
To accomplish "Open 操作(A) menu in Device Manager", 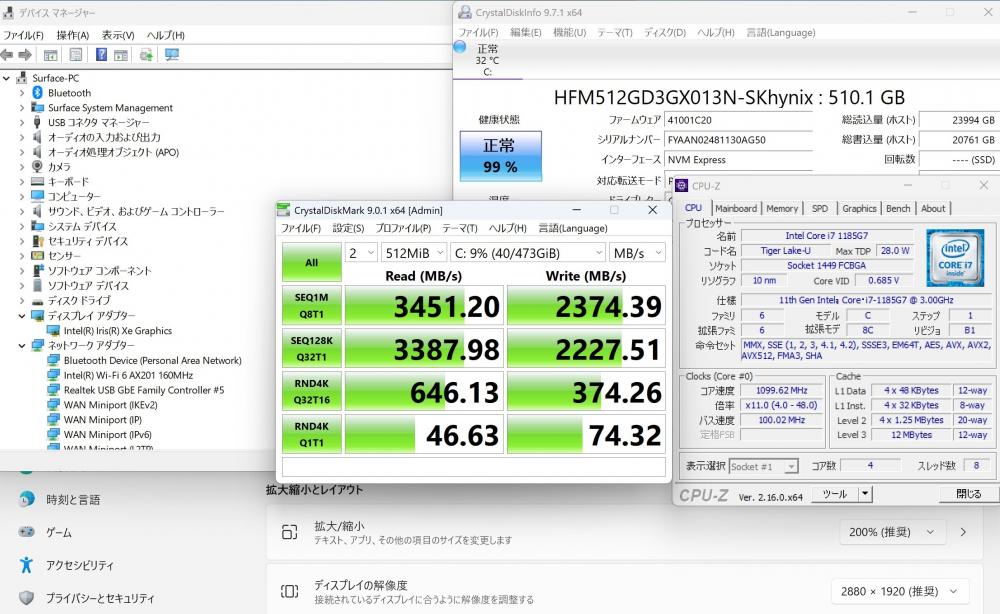I will (x=73, y=35).
